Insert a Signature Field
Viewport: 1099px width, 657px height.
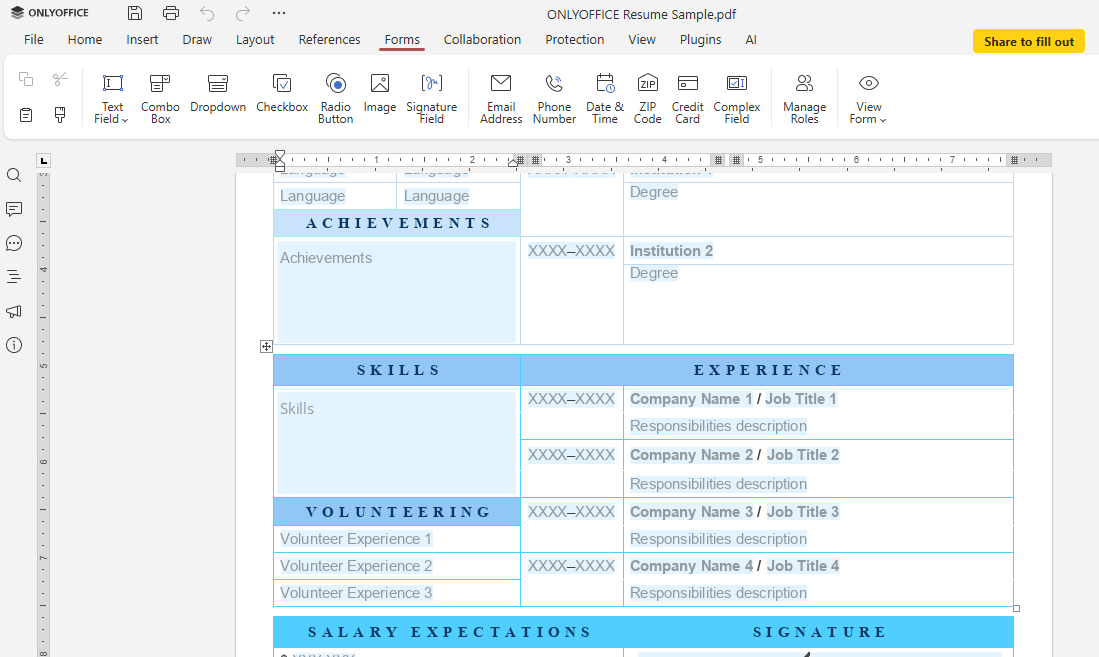tap(431, 97)
